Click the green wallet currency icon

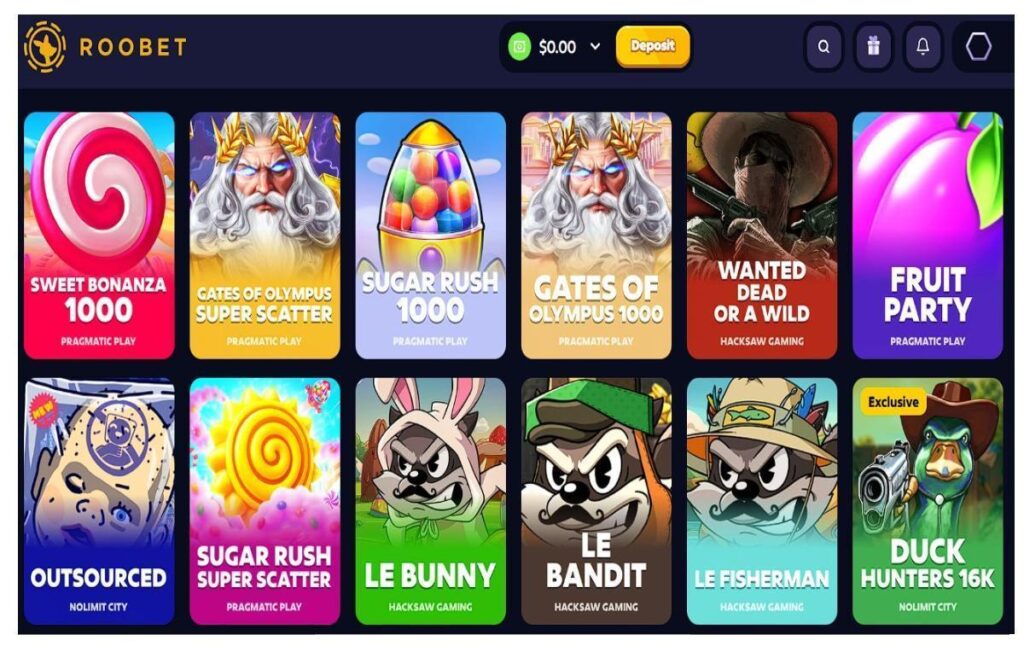coord(520,47)
